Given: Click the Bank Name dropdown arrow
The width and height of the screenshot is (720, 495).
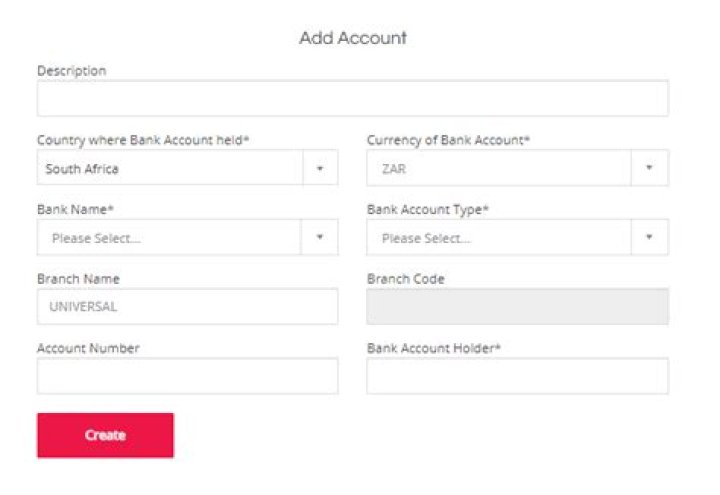Looking at the screenshot, I should click(320, 238).
